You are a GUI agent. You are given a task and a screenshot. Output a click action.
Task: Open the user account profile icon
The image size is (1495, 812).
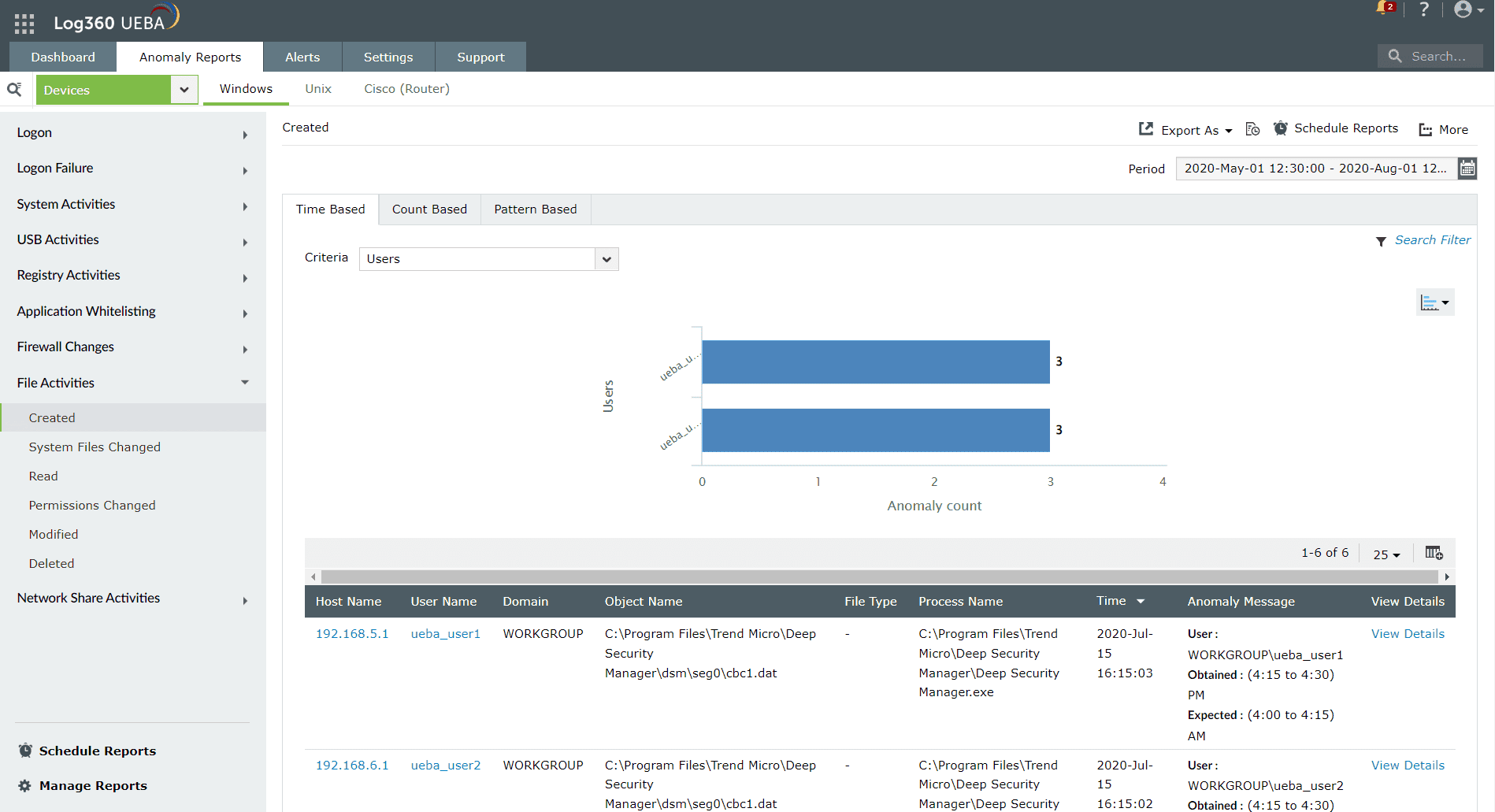(1463, 9)
